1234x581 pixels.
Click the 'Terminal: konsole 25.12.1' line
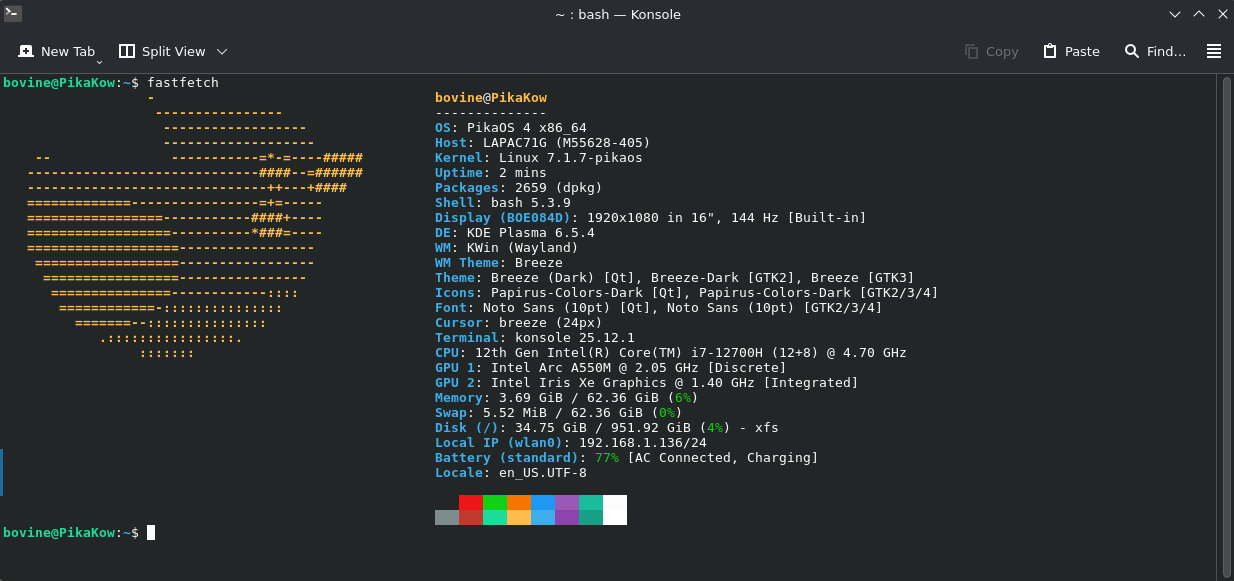coord(535,338)
